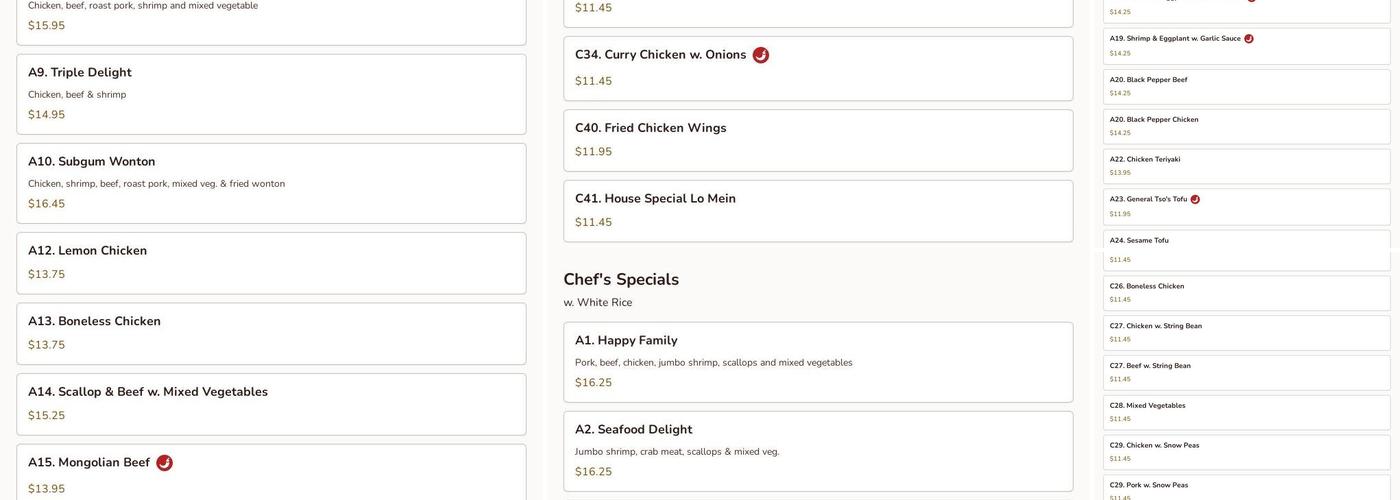Click the spicy icon beside Mongolian Beef

pos(164,463)
